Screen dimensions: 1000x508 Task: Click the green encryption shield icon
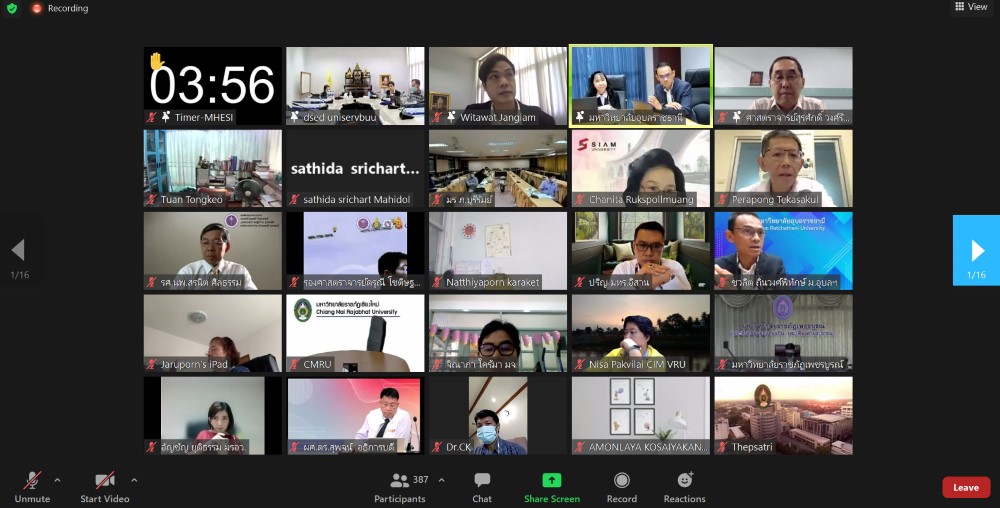tap(12, 8)
